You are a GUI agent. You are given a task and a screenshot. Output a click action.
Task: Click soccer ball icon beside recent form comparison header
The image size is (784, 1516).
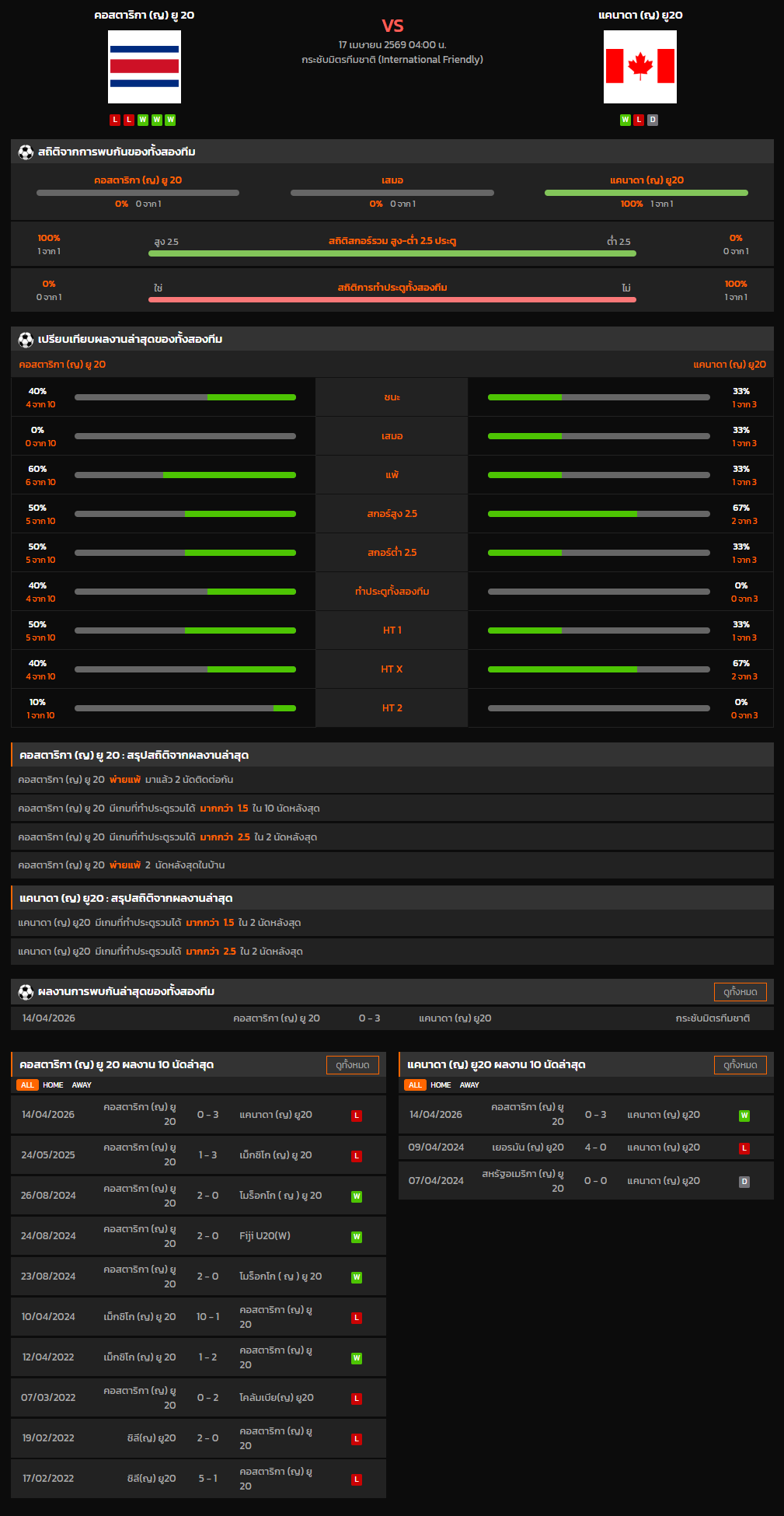pos(26,340)
